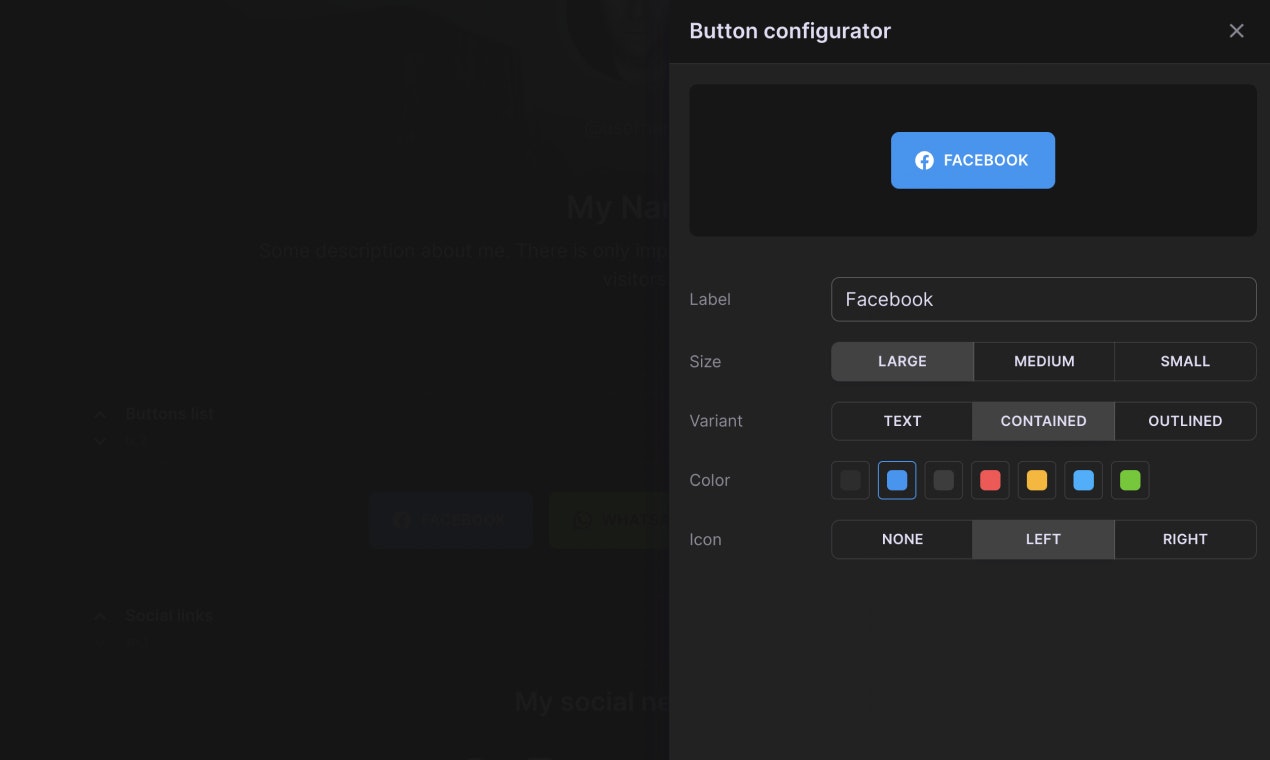Click the Facebook preview button
The image size is (1270, 760).
[973, 160]
